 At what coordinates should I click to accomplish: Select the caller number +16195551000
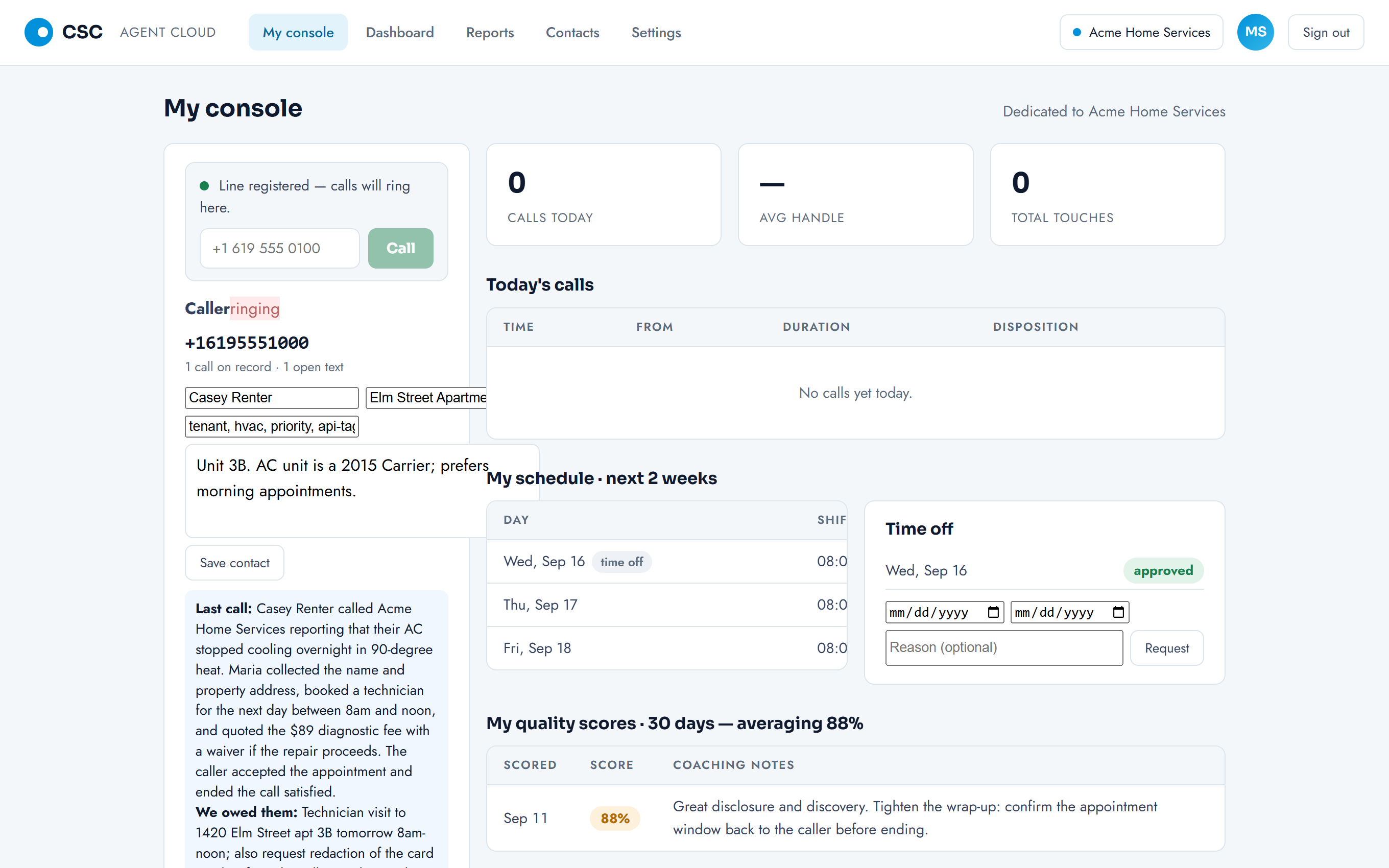click(x=247, y=343)
